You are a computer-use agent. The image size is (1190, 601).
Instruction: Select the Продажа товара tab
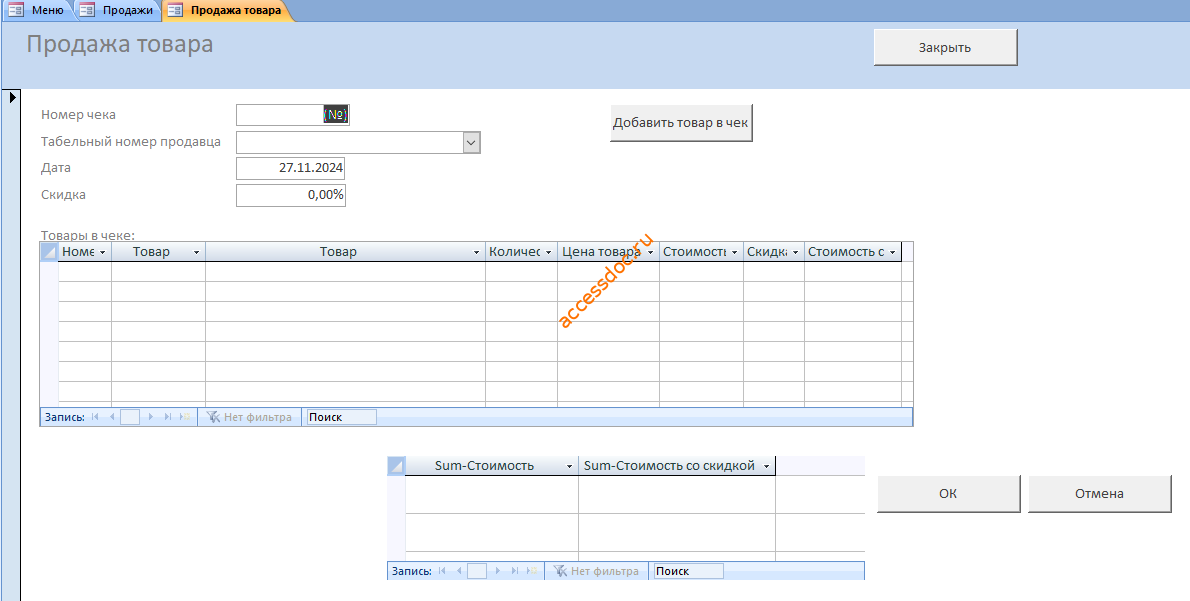pos(227,11)
